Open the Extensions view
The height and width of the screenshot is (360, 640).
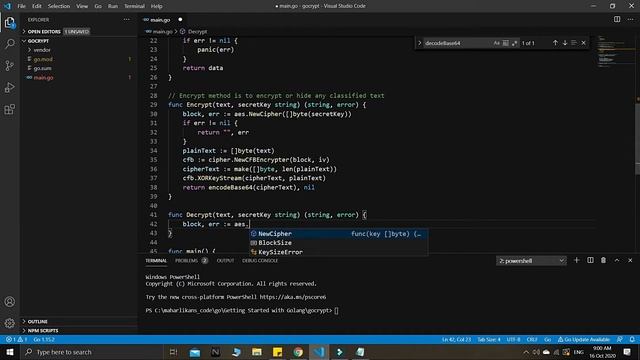[x=10, y=109]
